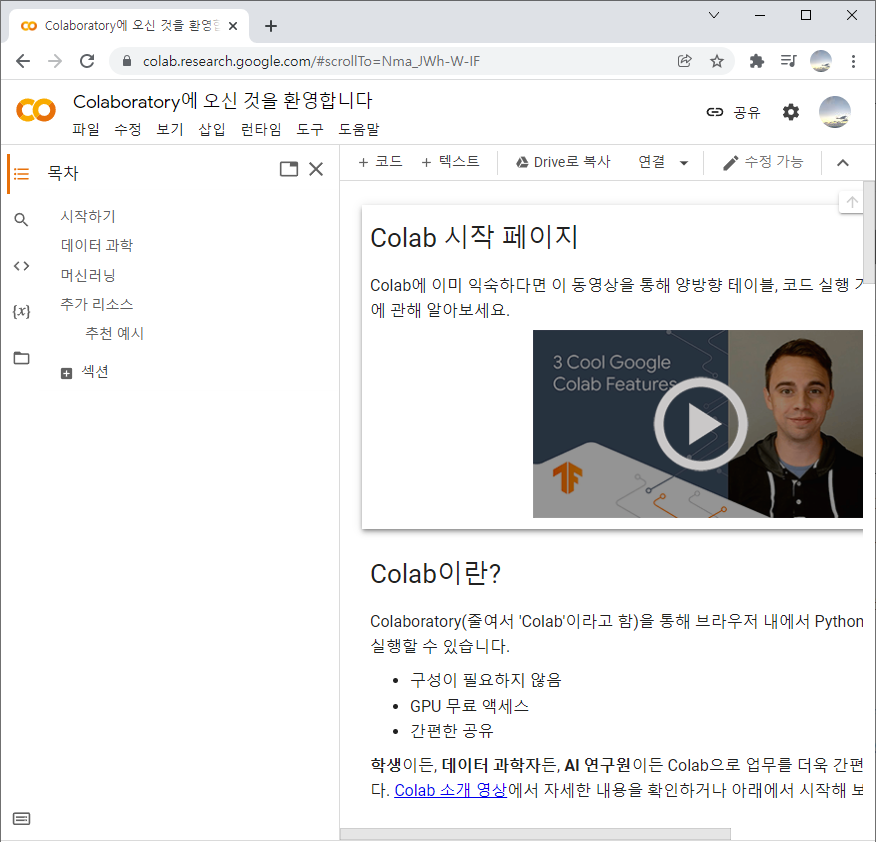Click the address bar URL
The width and height of the screenshot is (876, 842).
point(311,61)
